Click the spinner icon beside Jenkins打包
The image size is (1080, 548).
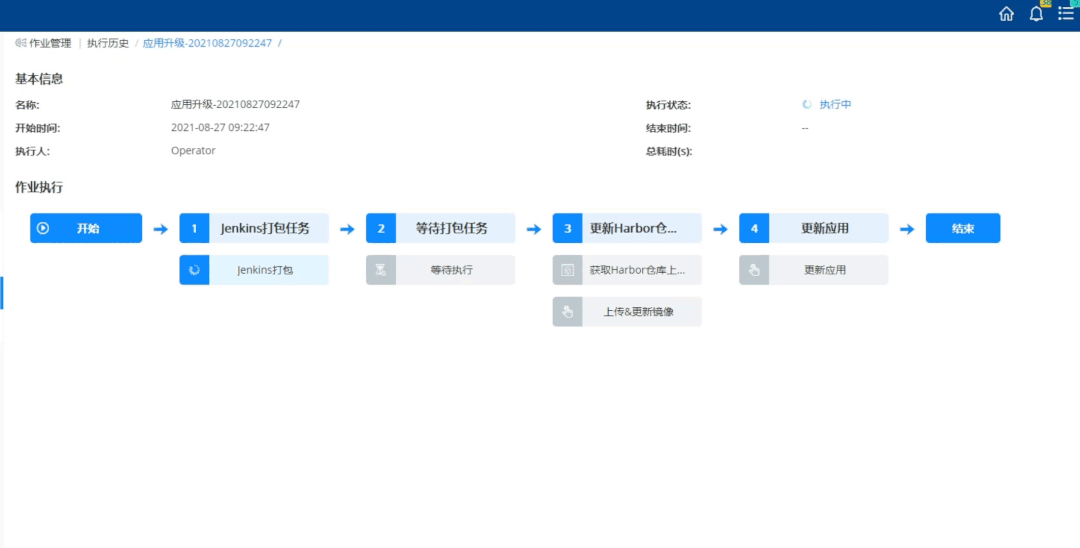[x=194, y=270]
